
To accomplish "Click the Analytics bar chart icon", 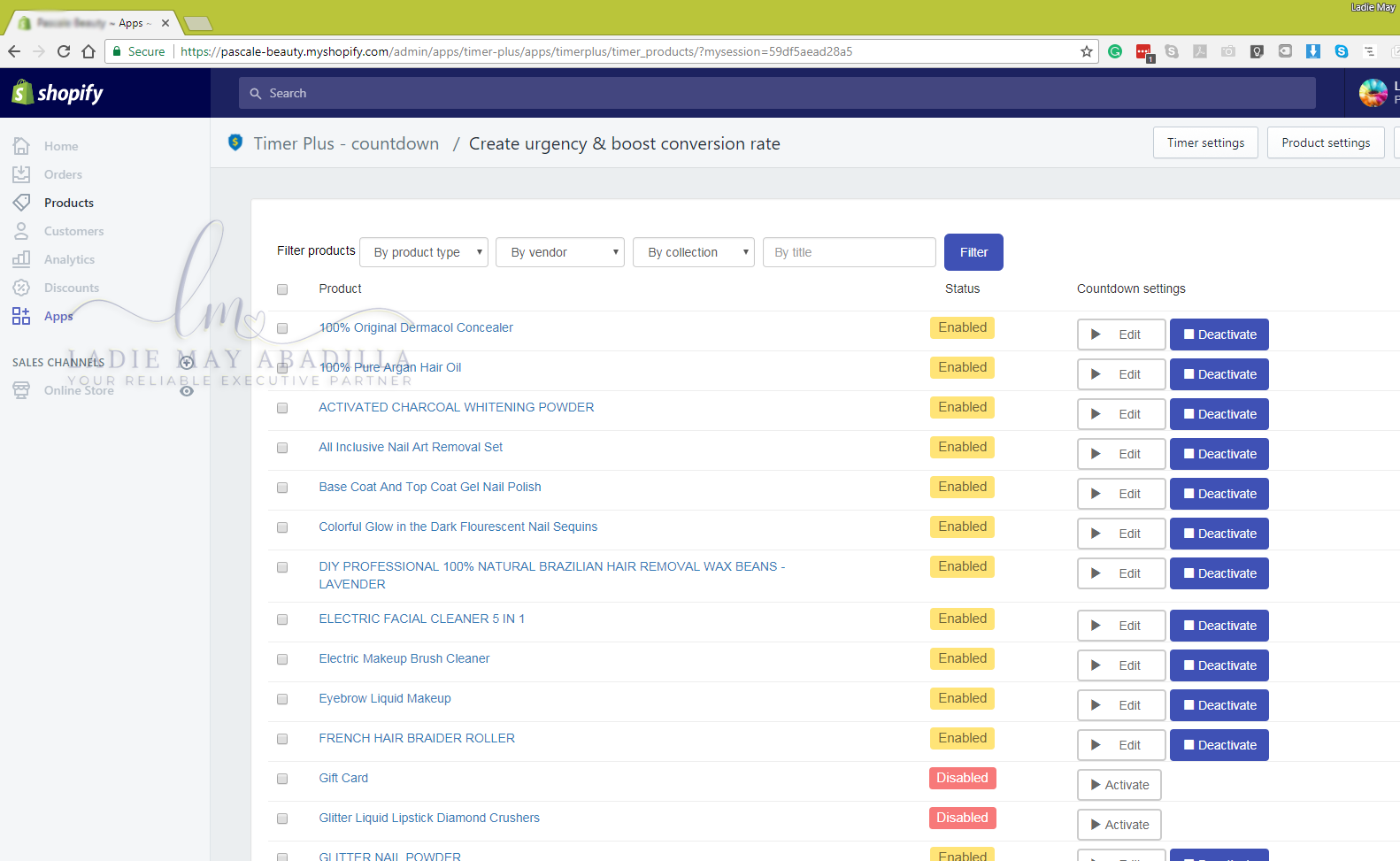I will click(x=21, y=259).
